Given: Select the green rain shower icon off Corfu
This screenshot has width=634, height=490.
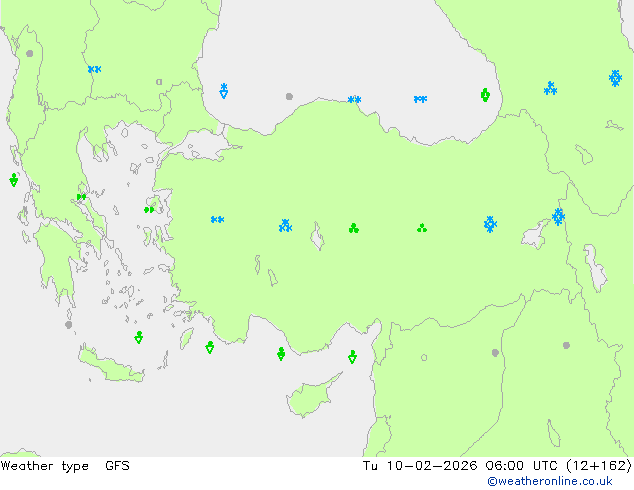Looking at the screenshot, I should pos(14,180).
